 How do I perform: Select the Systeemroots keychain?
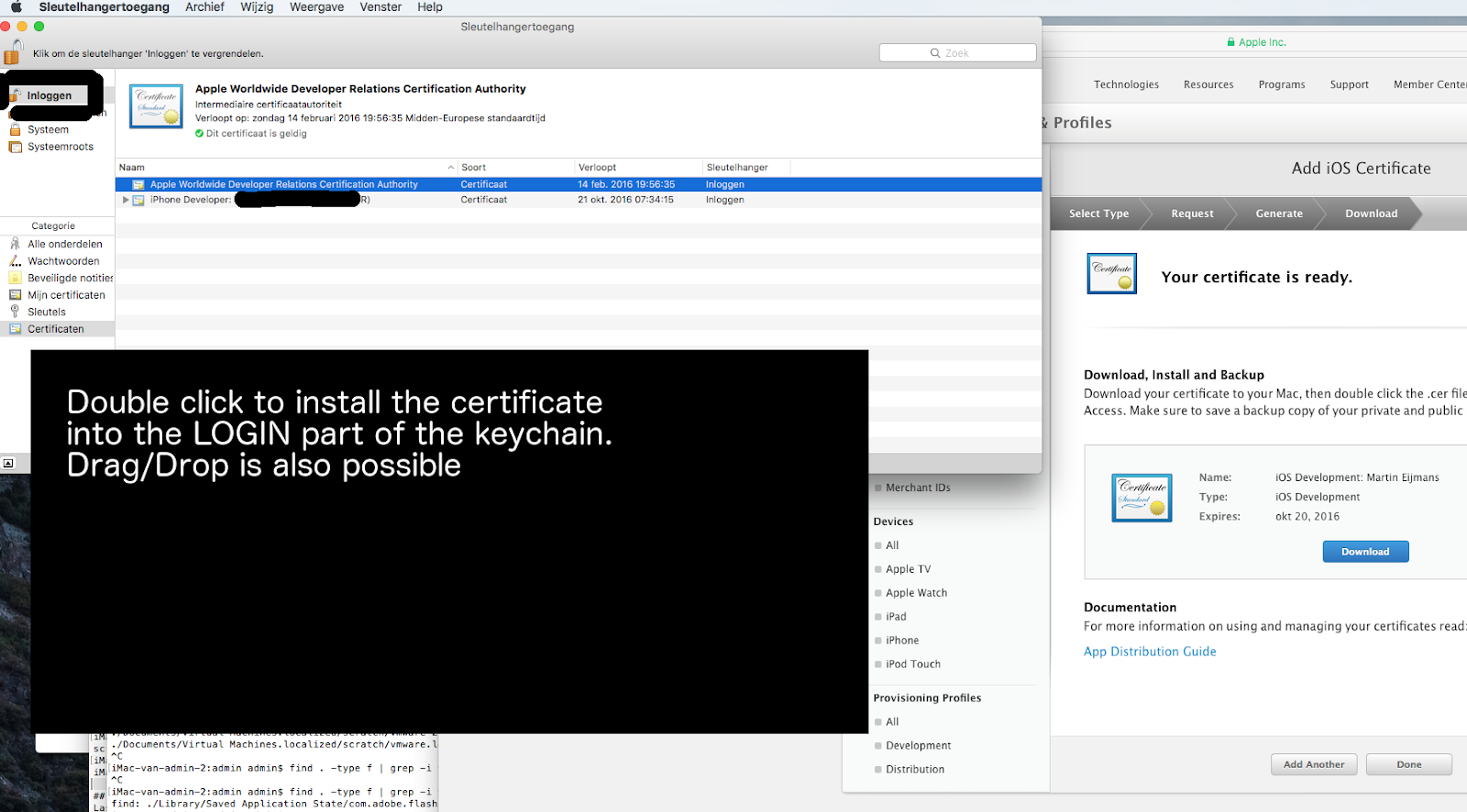point(61,147)
